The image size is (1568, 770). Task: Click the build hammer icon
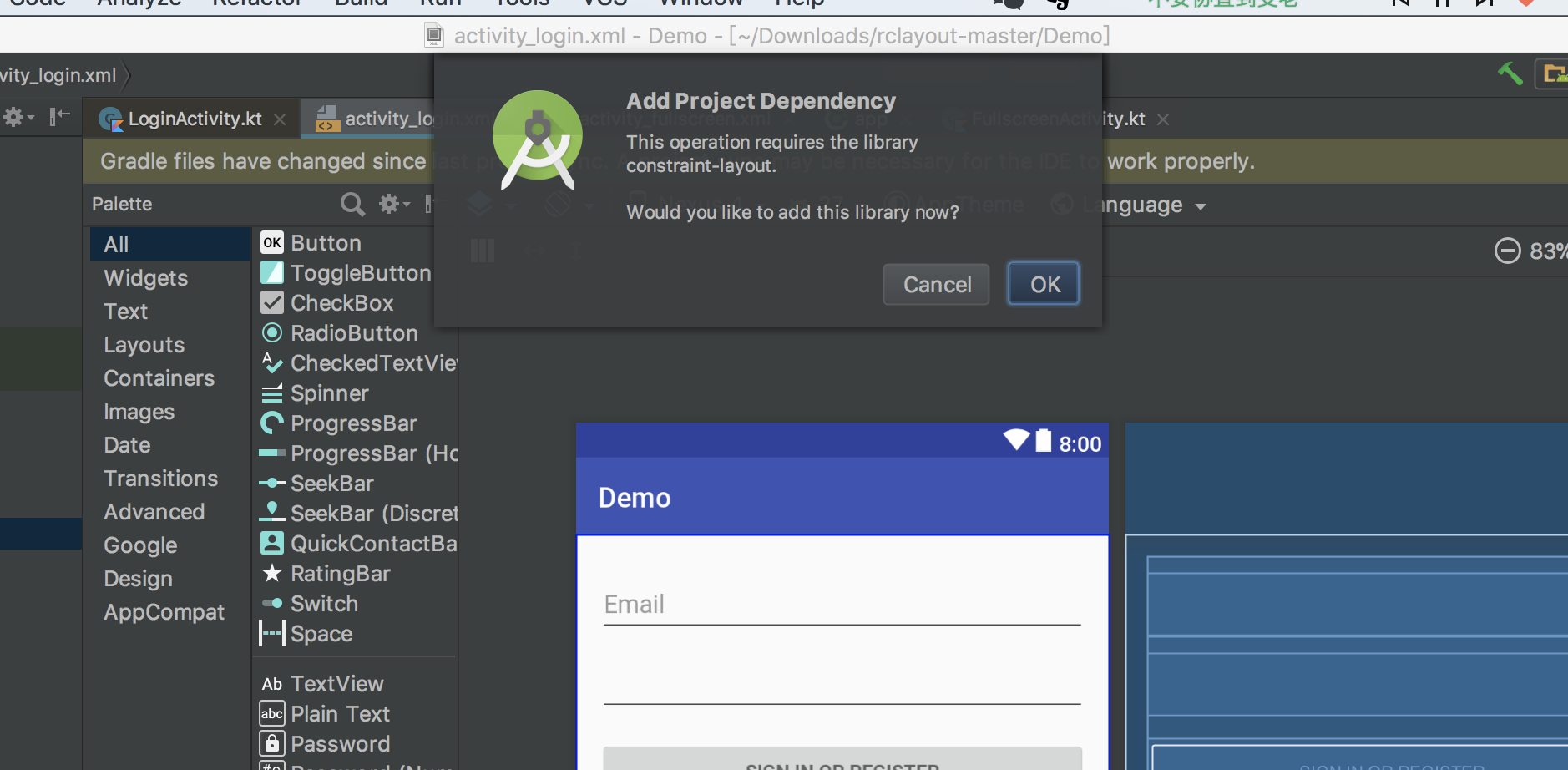tap(1510, 73)
